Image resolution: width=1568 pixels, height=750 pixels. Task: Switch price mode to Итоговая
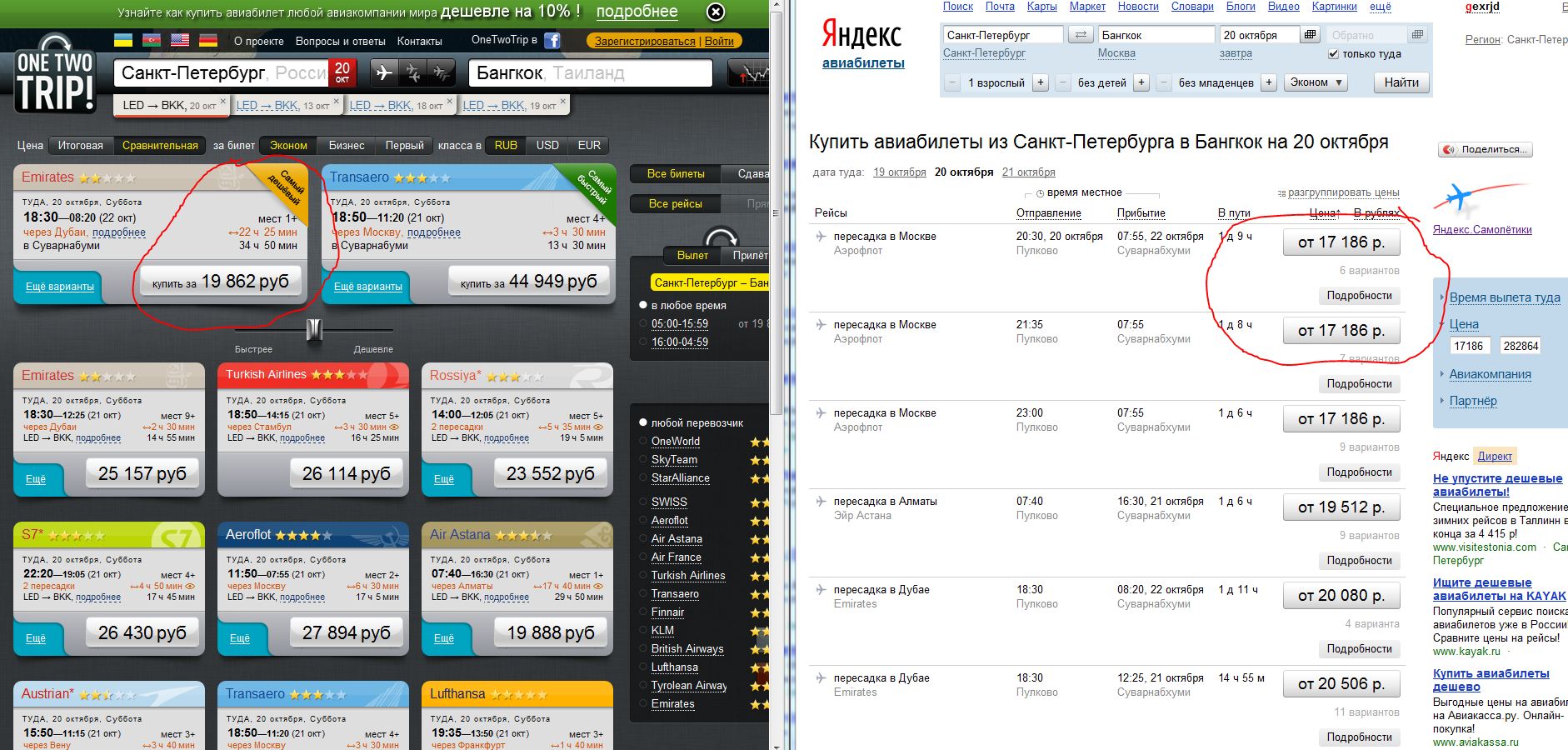[x=81, y=145]
